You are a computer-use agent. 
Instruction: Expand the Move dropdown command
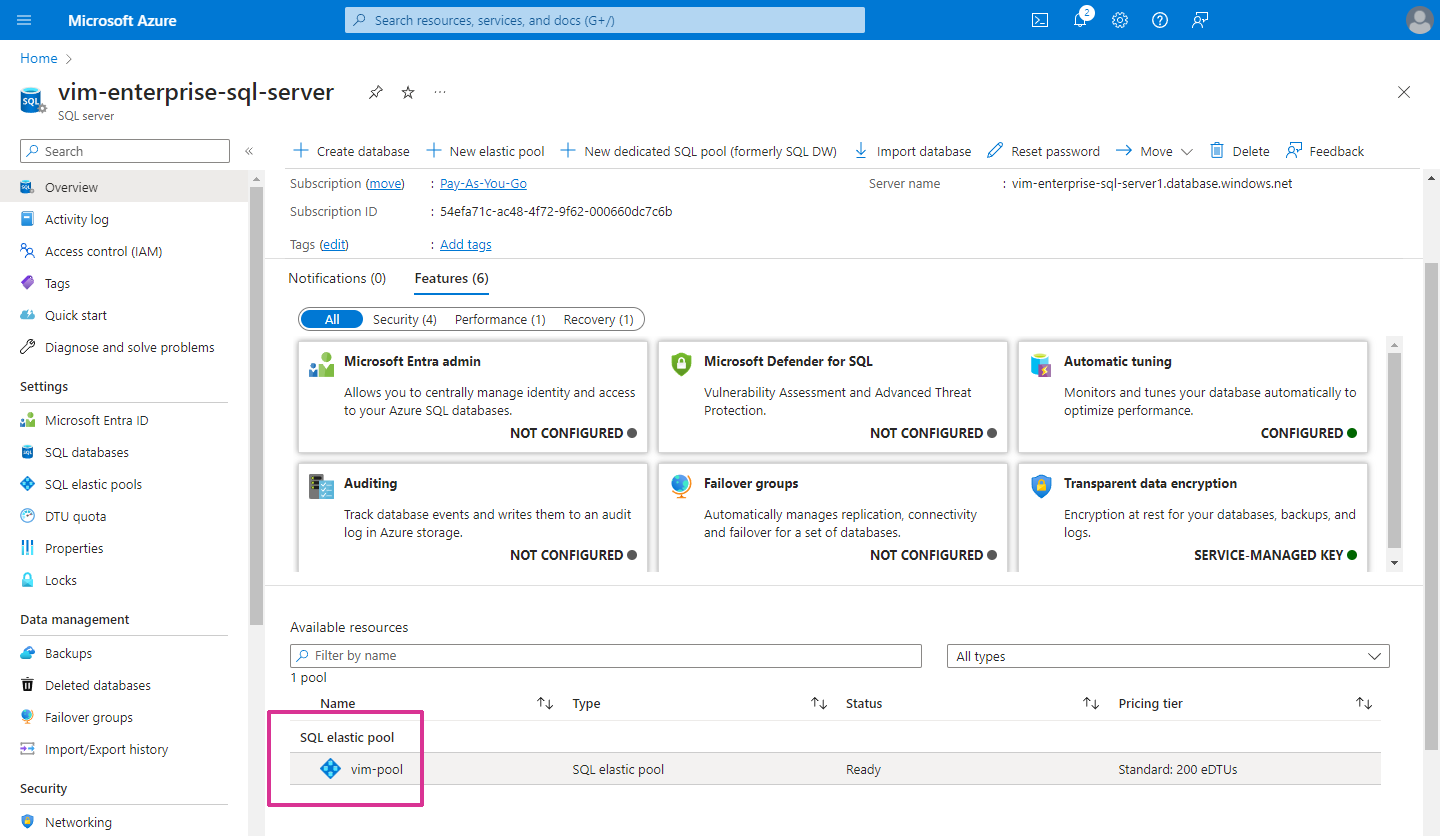coord(1154,151)
